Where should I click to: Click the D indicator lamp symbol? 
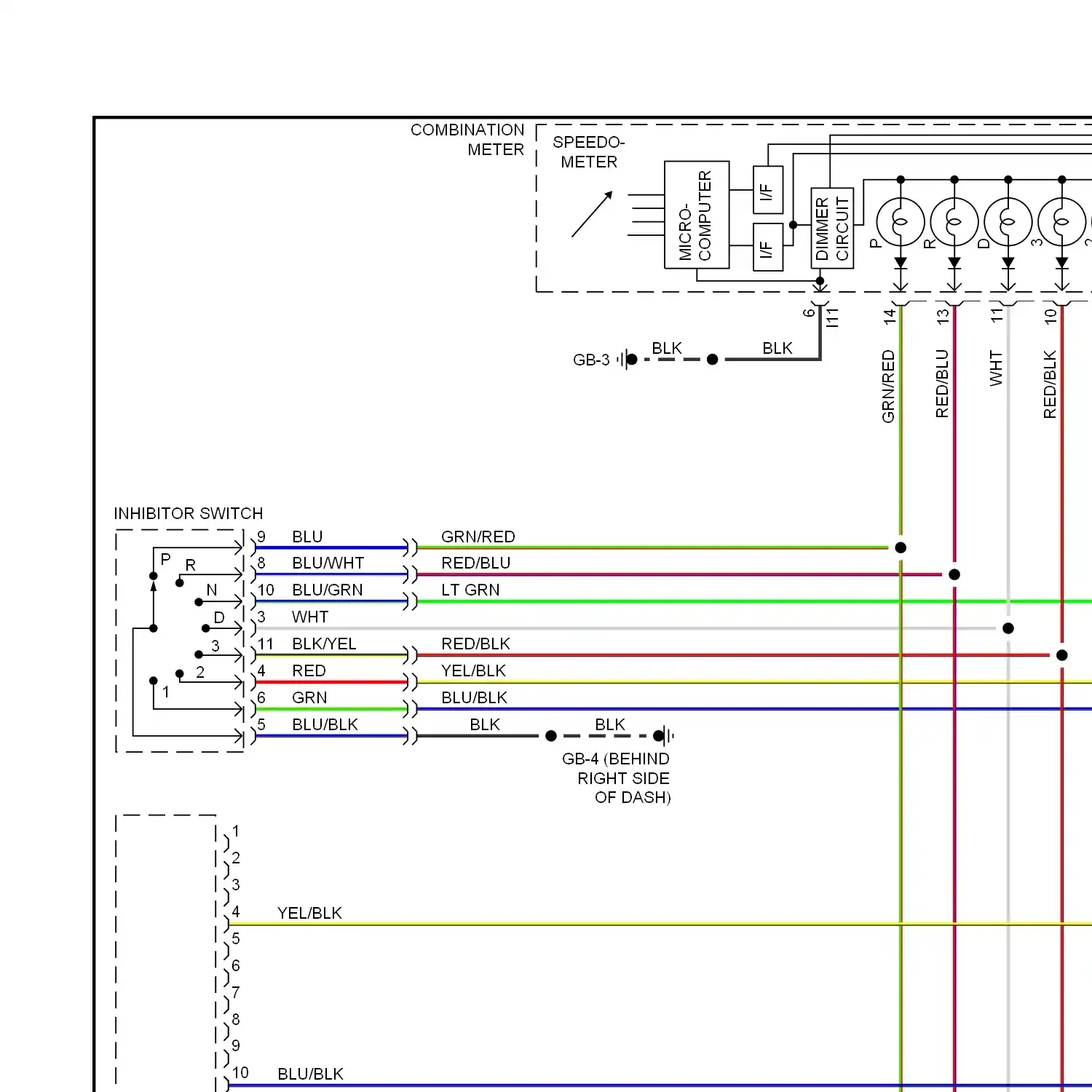(x=1008, y=221)
